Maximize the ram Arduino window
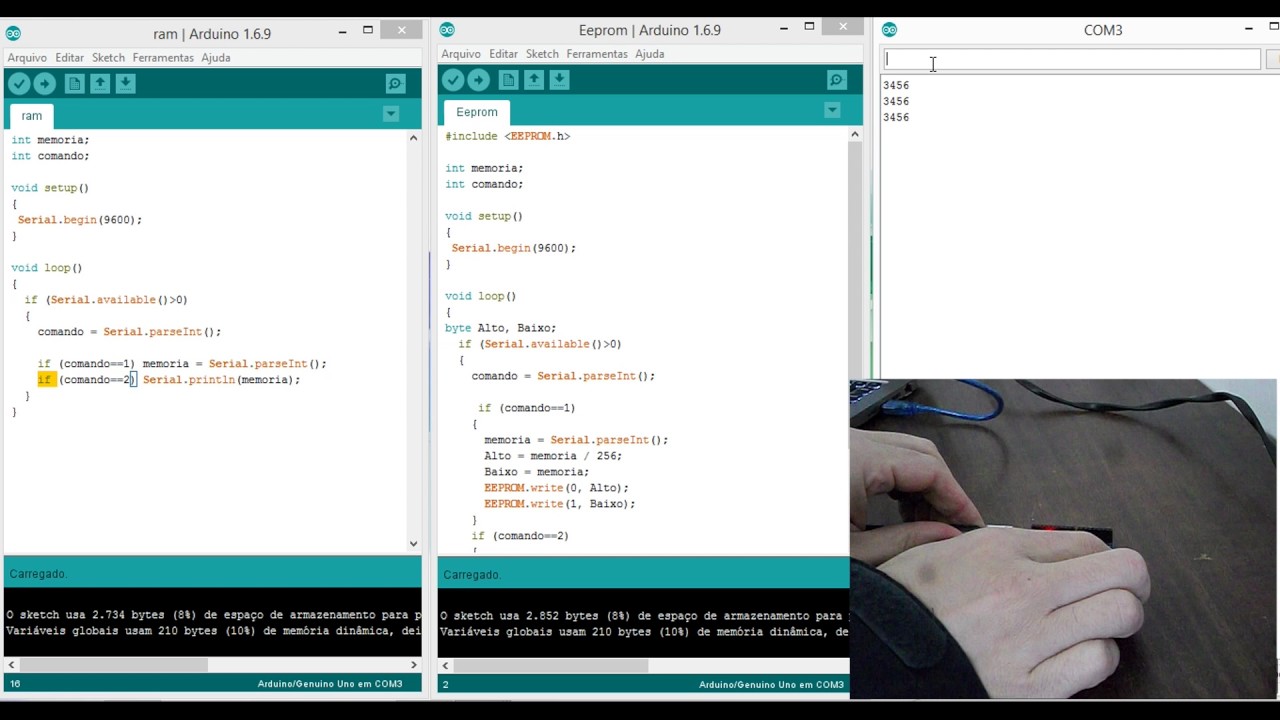 click(368, 30)
